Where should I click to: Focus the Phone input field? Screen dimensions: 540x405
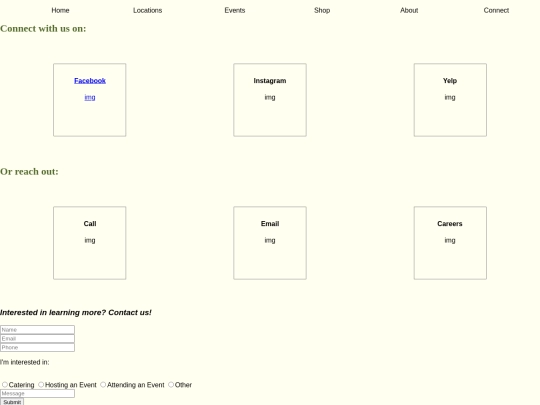(x=37, y=347)
